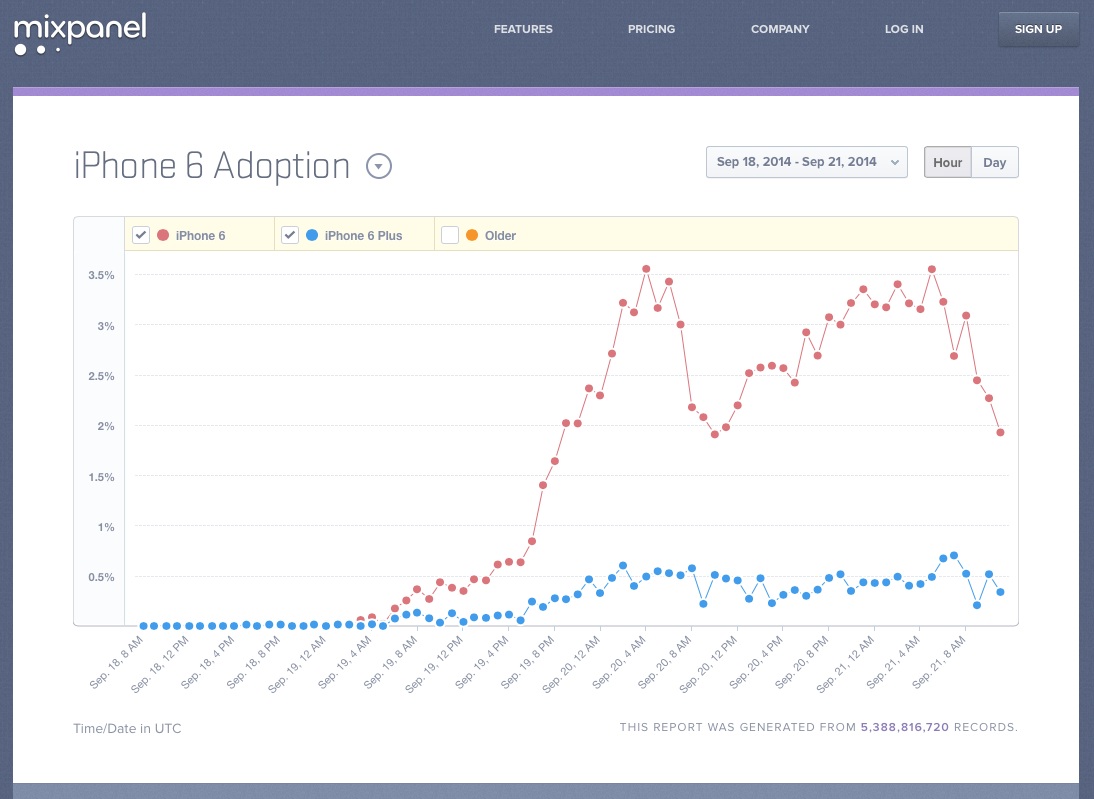
Task: Go to the Pricing page
Action: 652,29
